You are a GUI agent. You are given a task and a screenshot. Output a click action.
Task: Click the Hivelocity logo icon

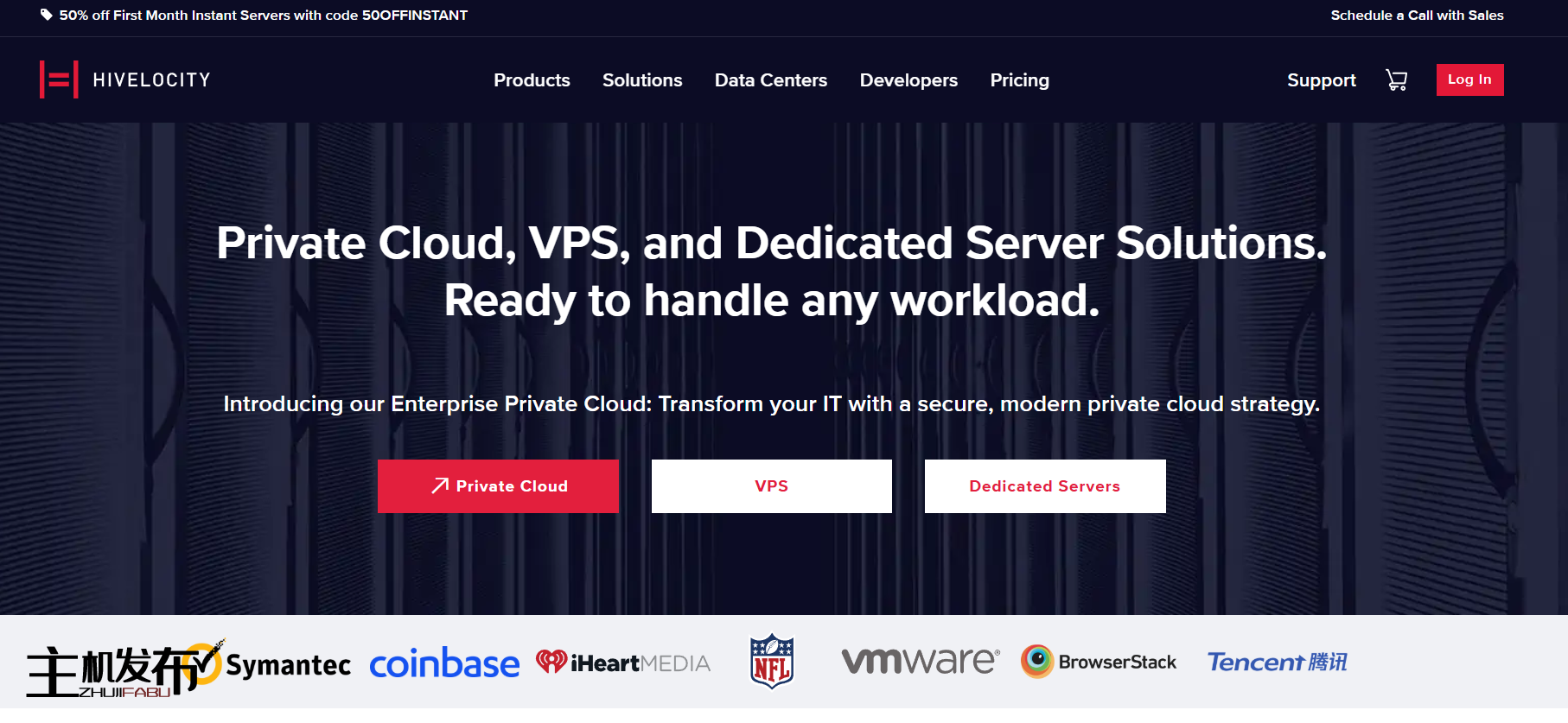coord(59,79)
